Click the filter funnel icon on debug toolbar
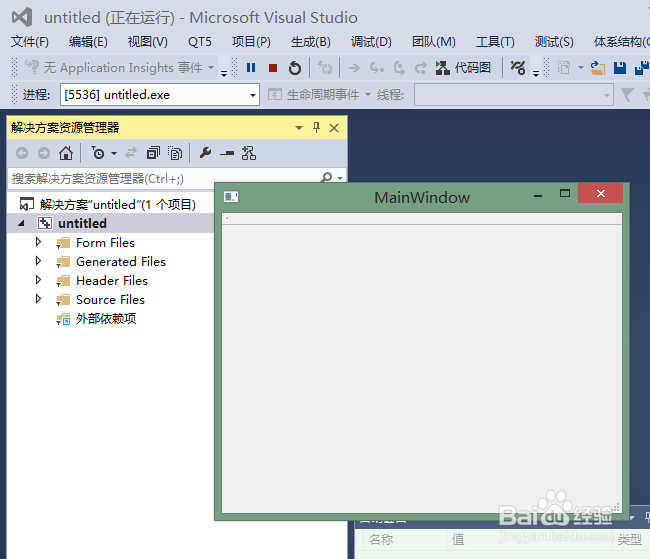This screenshot has width=650, height=559. click(627, 95)
